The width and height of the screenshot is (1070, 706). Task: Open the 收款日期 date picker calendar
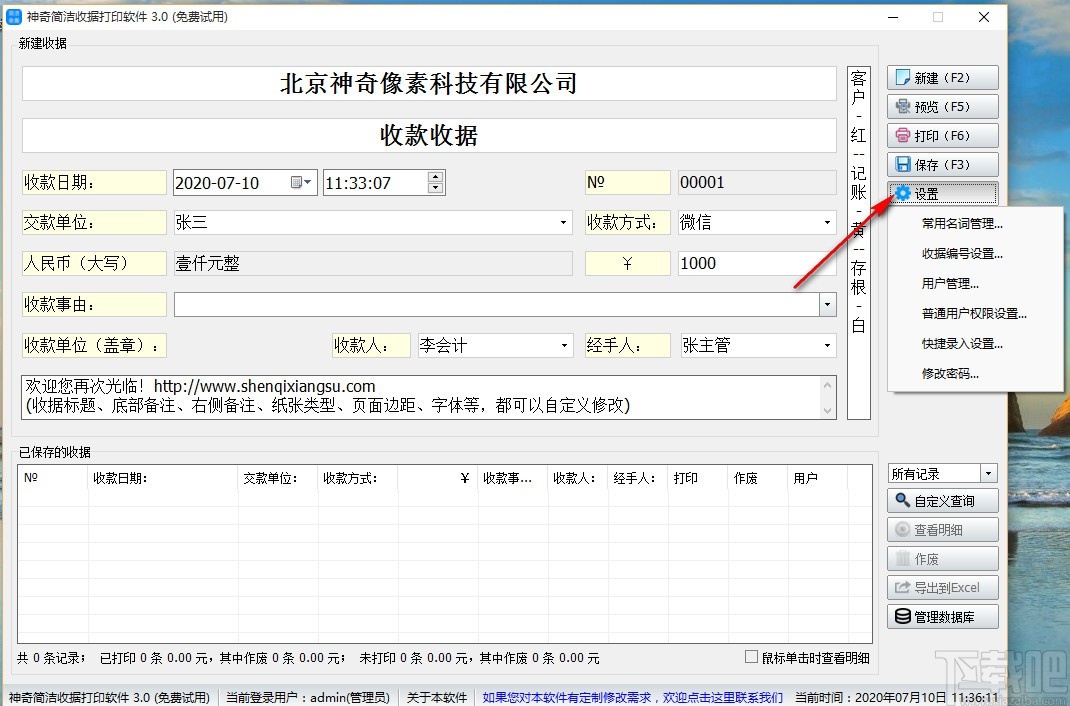298,182
